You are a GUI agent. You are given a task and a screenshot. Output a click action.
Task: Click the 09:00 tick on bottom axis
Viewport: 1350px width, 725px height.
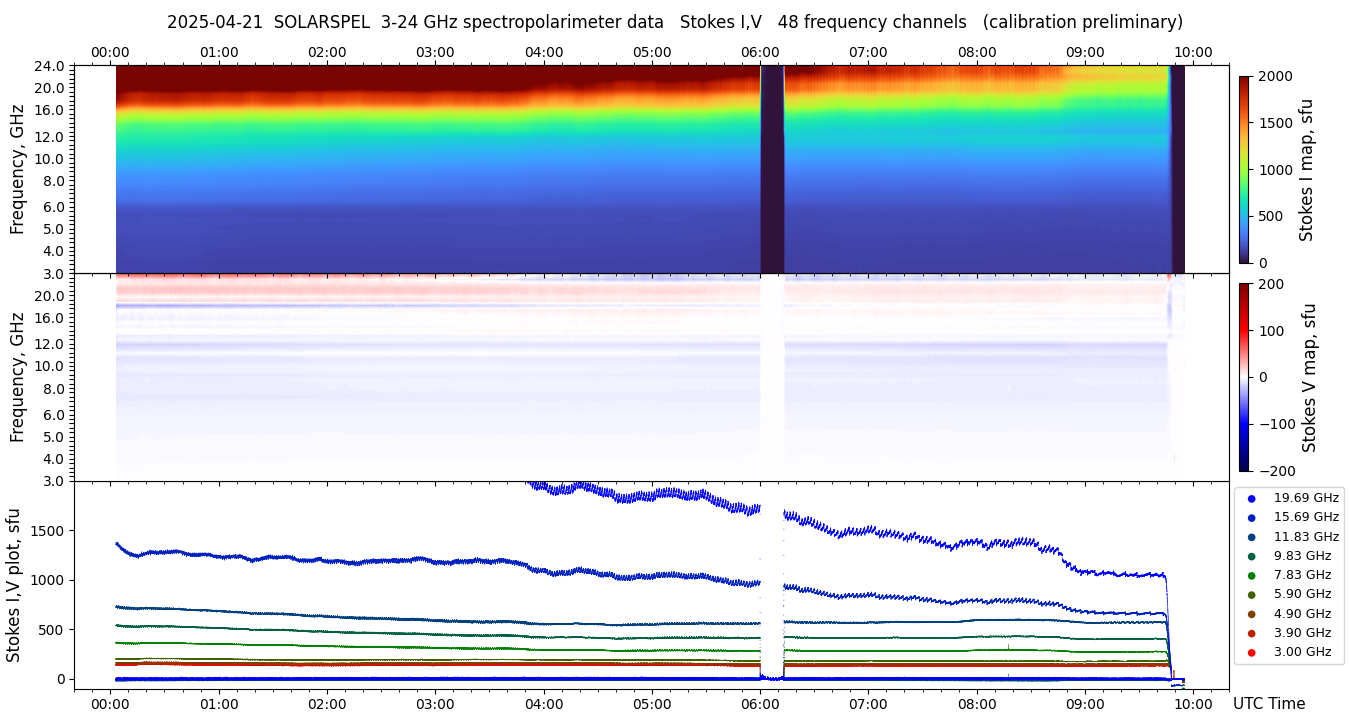coord(1085,703)
